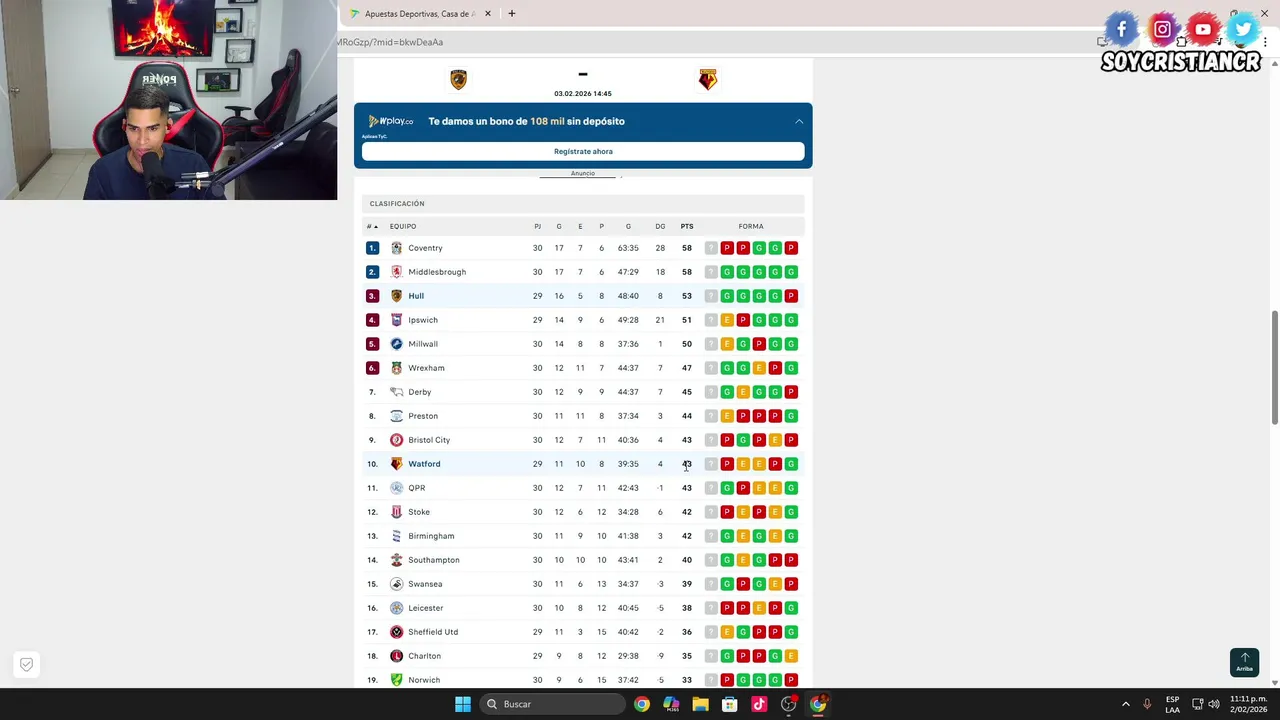
Task: Click Coventry's 58 points value
Action: 687,248
